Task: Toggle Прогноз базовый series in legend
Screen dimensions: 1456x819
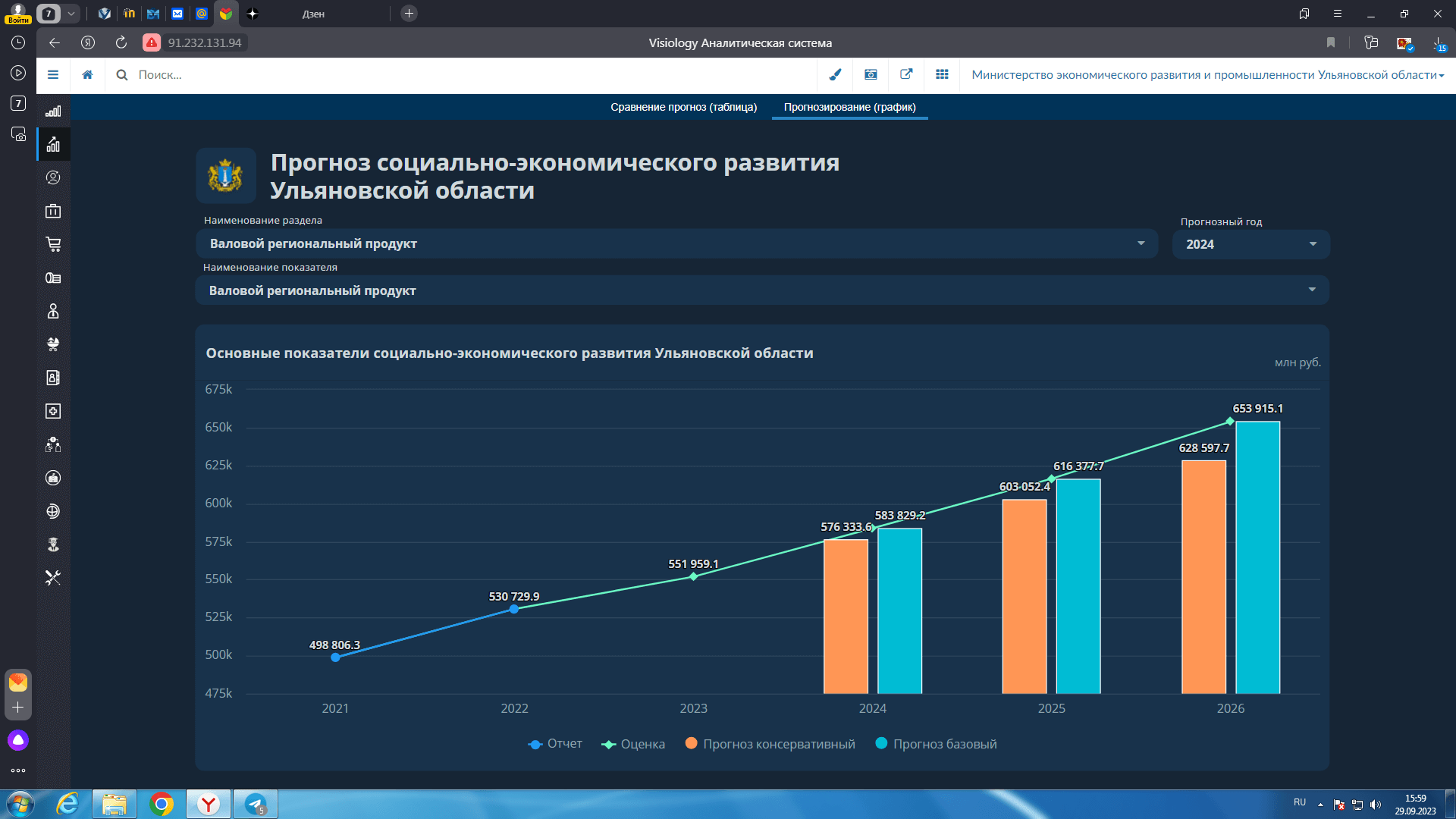Action: [x=937, y=744]
